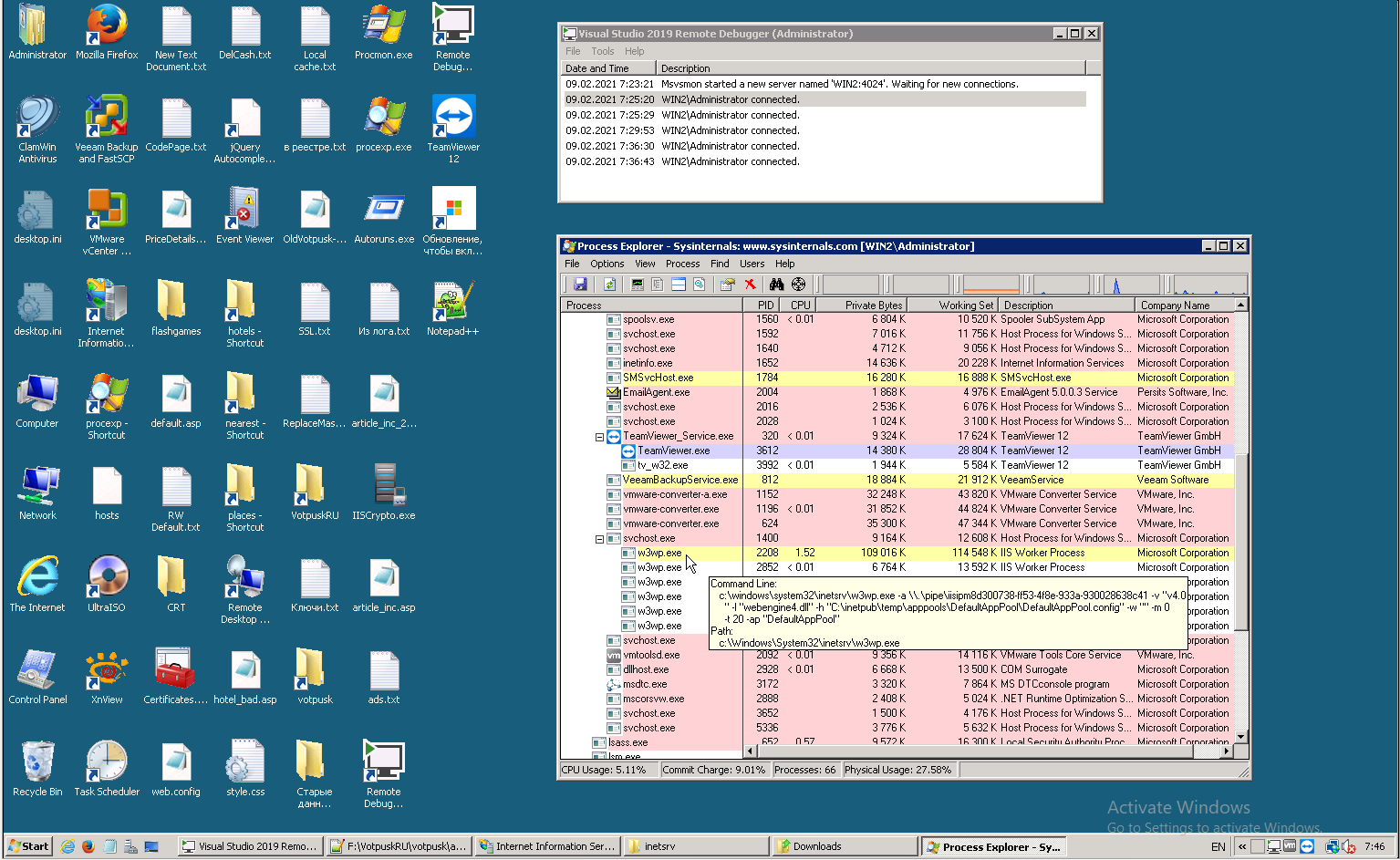Image resolution: width=1400 pixels, height=860 pixels.
Task: Switch to the Downloads taskbar button
Action: [x=844, y=846]
